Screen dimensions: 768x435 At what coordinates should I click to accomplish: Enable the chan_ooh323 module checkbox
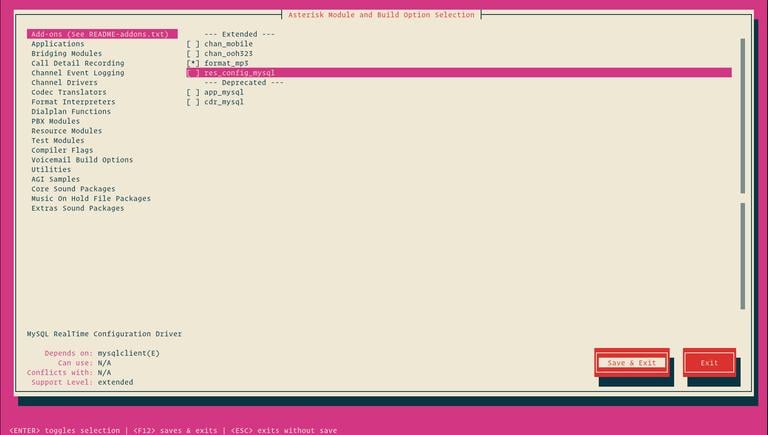point(193,53)
